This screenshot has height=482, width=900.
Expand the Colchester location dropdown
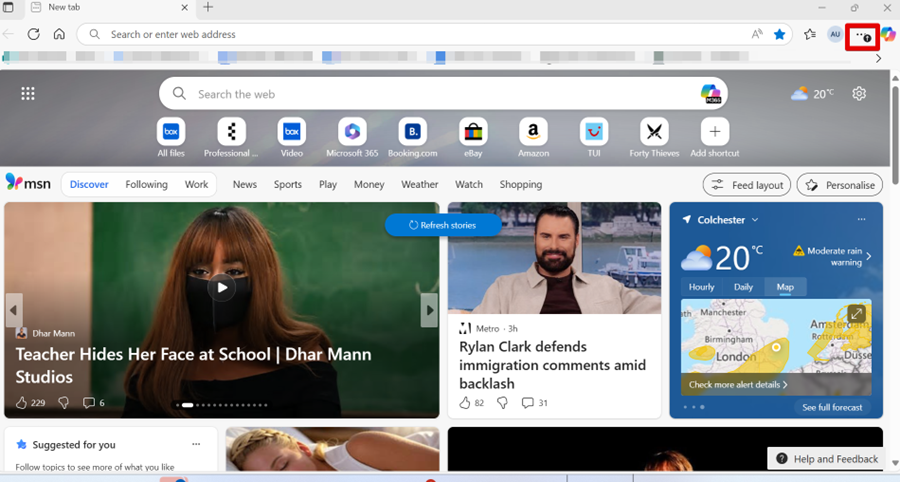coord(755,220)
